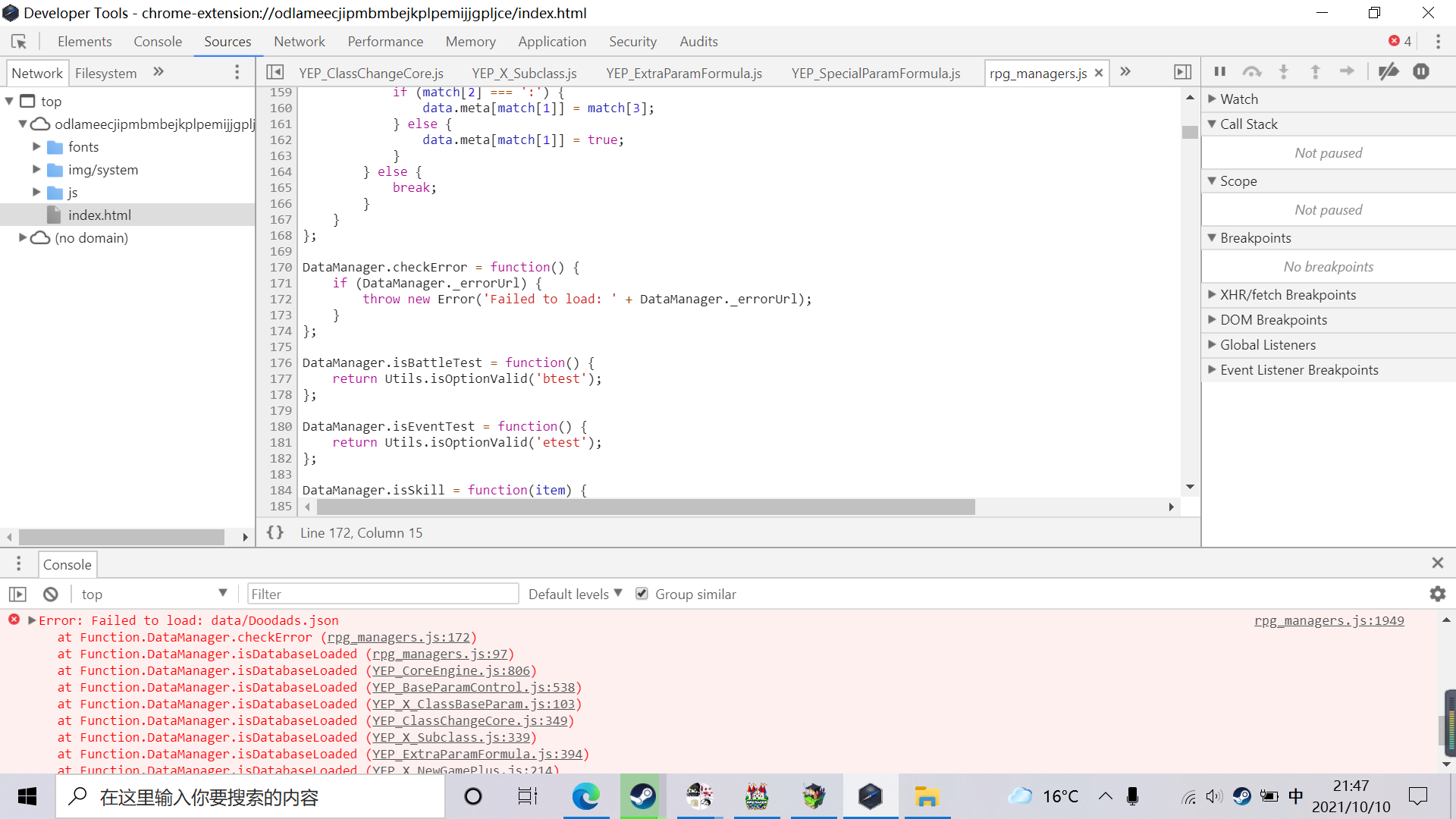Click the clear console icon
This screenshot has width=1456, height=819.
click(51, 595)
